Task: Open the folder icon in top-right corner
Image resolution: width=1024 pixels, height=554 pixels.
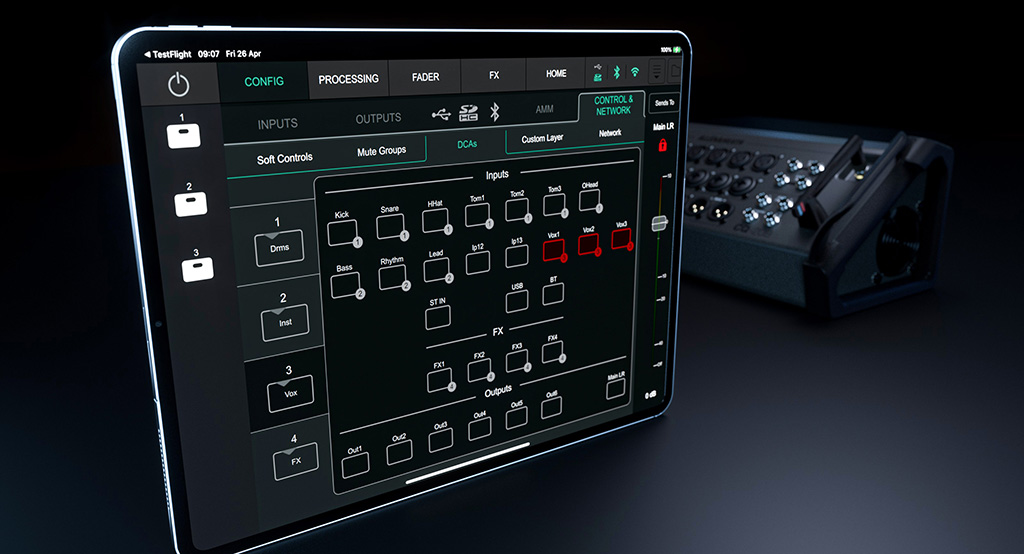Action: pyautogui.click(x=675, y=70)
